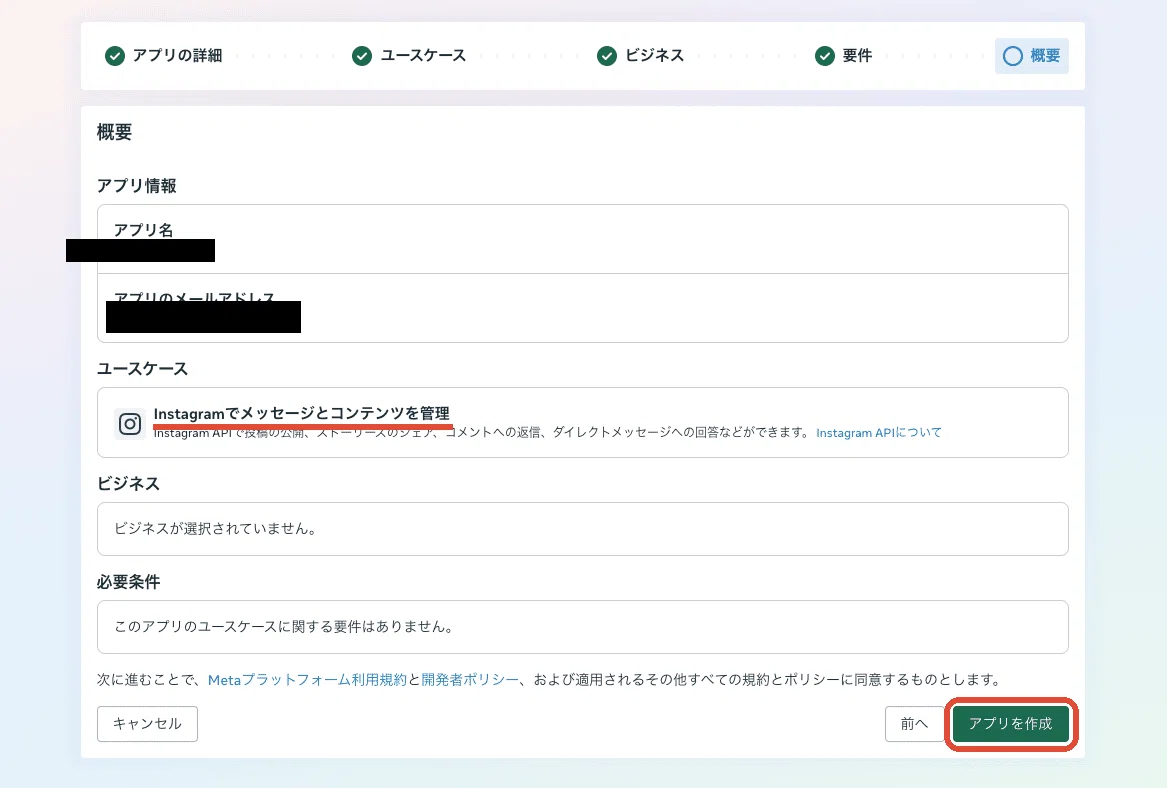Screen dimensions: 1167x788
Task: Click the Instagramでメッセージとコンテンツを管理 title
Action: [301, 414]
